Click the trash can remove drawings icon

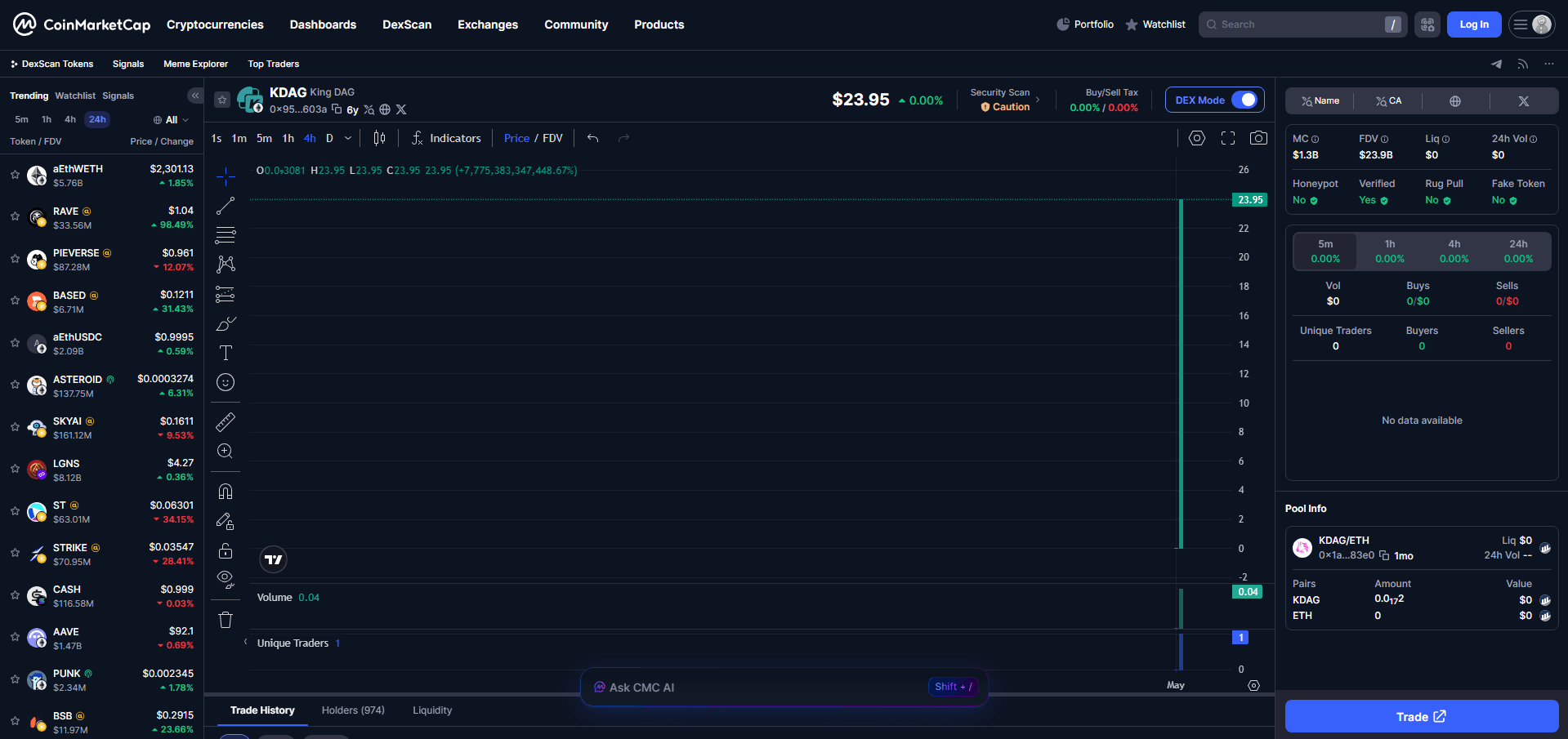point(226,620)
